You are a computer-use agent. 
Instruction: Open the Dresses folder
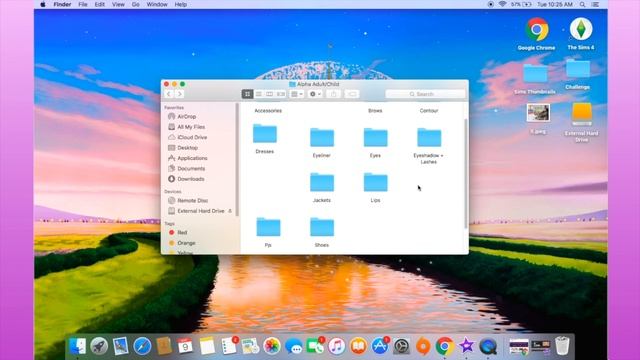[264, 133]
